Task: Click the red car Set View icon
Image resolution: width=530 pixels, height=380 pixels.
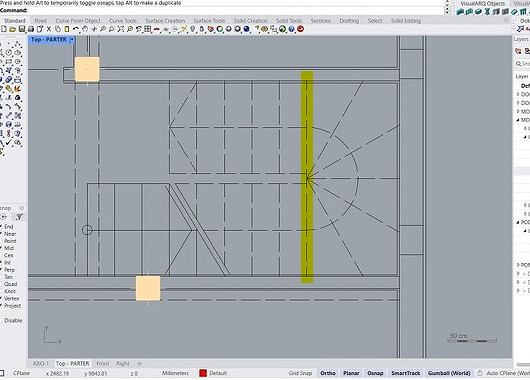Action: tap(156, 29)
